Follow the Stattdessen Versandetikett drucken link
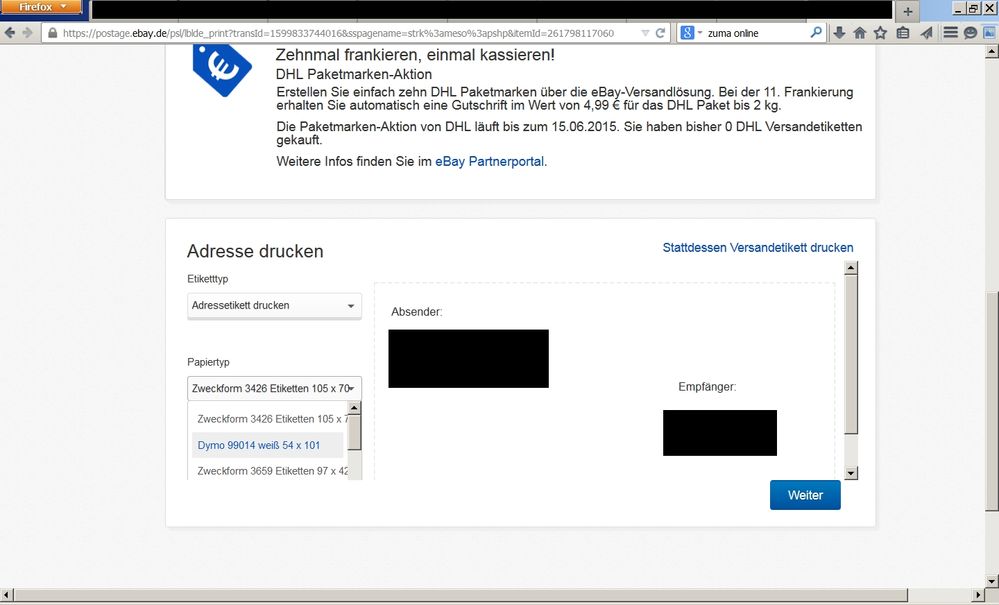Screen dimensions: 999x605 tap(757, 248)
